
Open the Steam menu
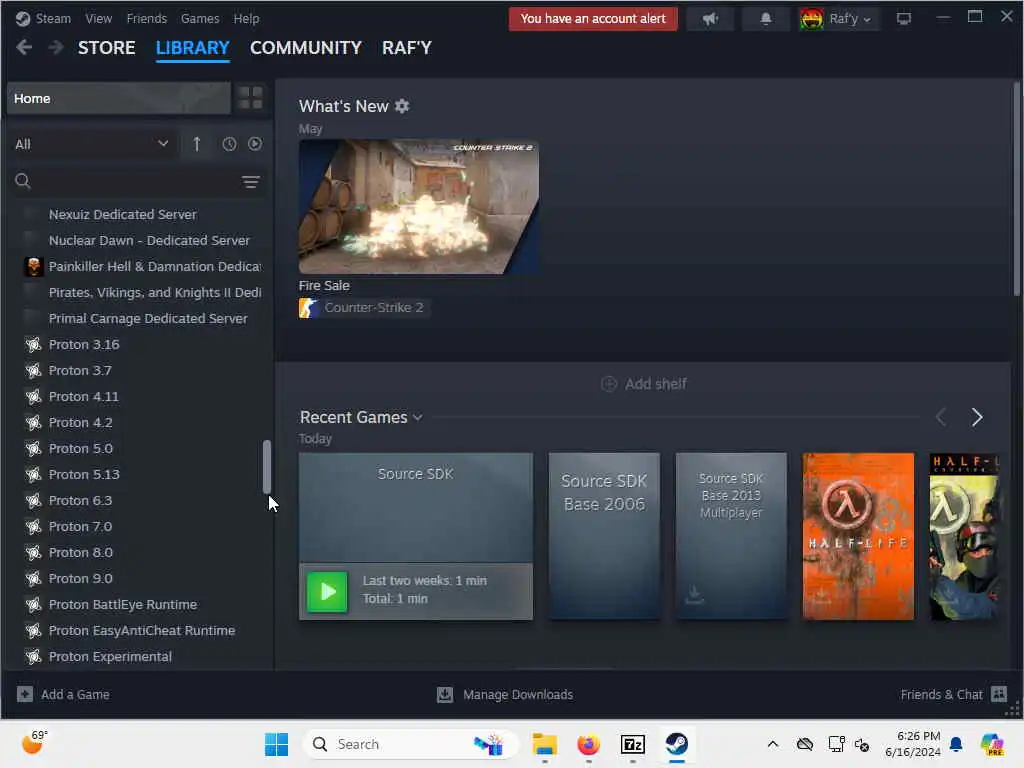[53, 18]
